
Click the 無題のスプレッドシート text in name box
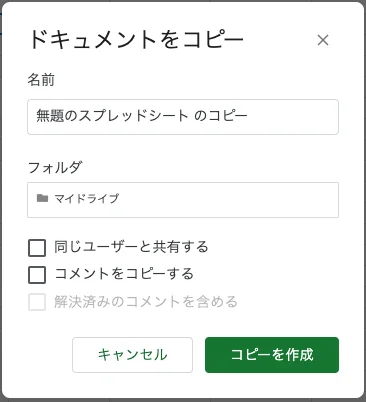[x=112, y=116]
